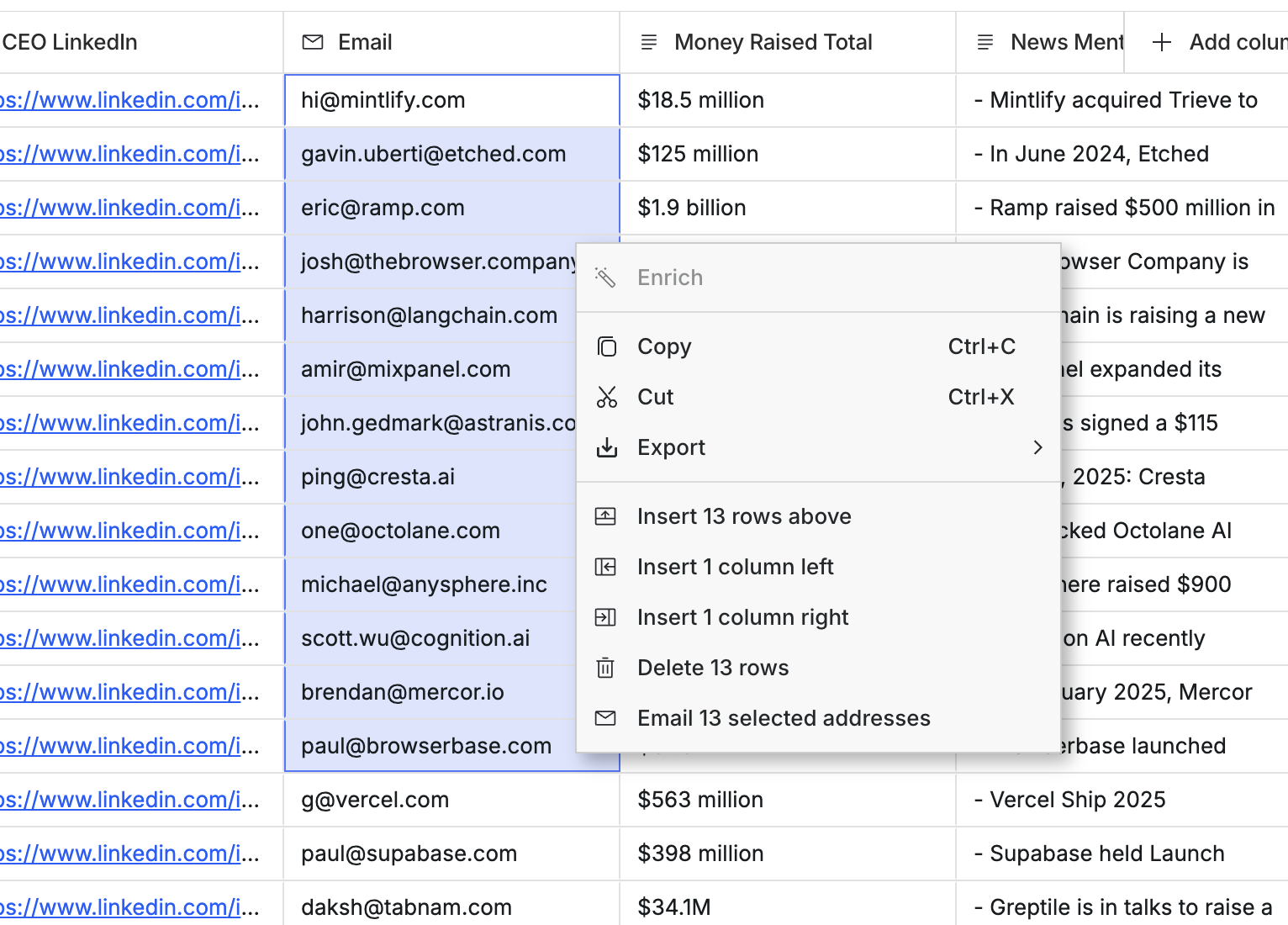Select the one@octolane.com cell

point(430,531)
